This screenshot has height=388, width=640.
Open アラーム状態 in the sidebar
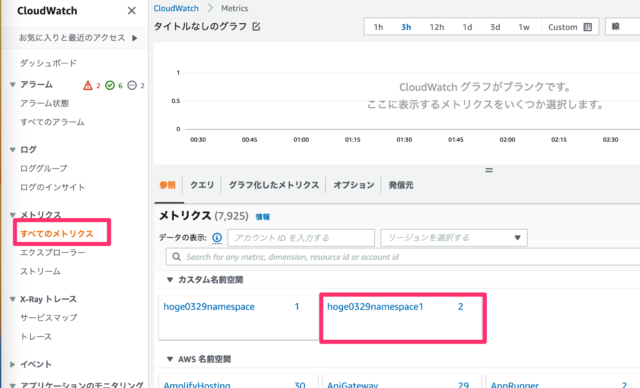[44, 103]
